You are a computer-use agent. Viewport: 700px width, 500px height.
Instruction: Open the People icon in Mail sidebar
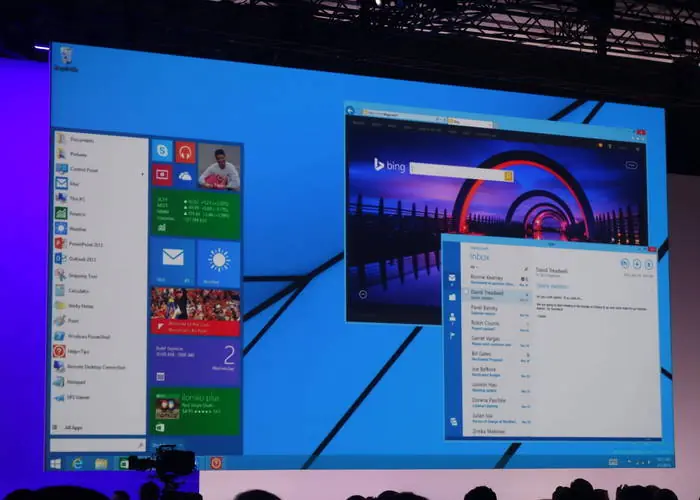pos(452,317)
